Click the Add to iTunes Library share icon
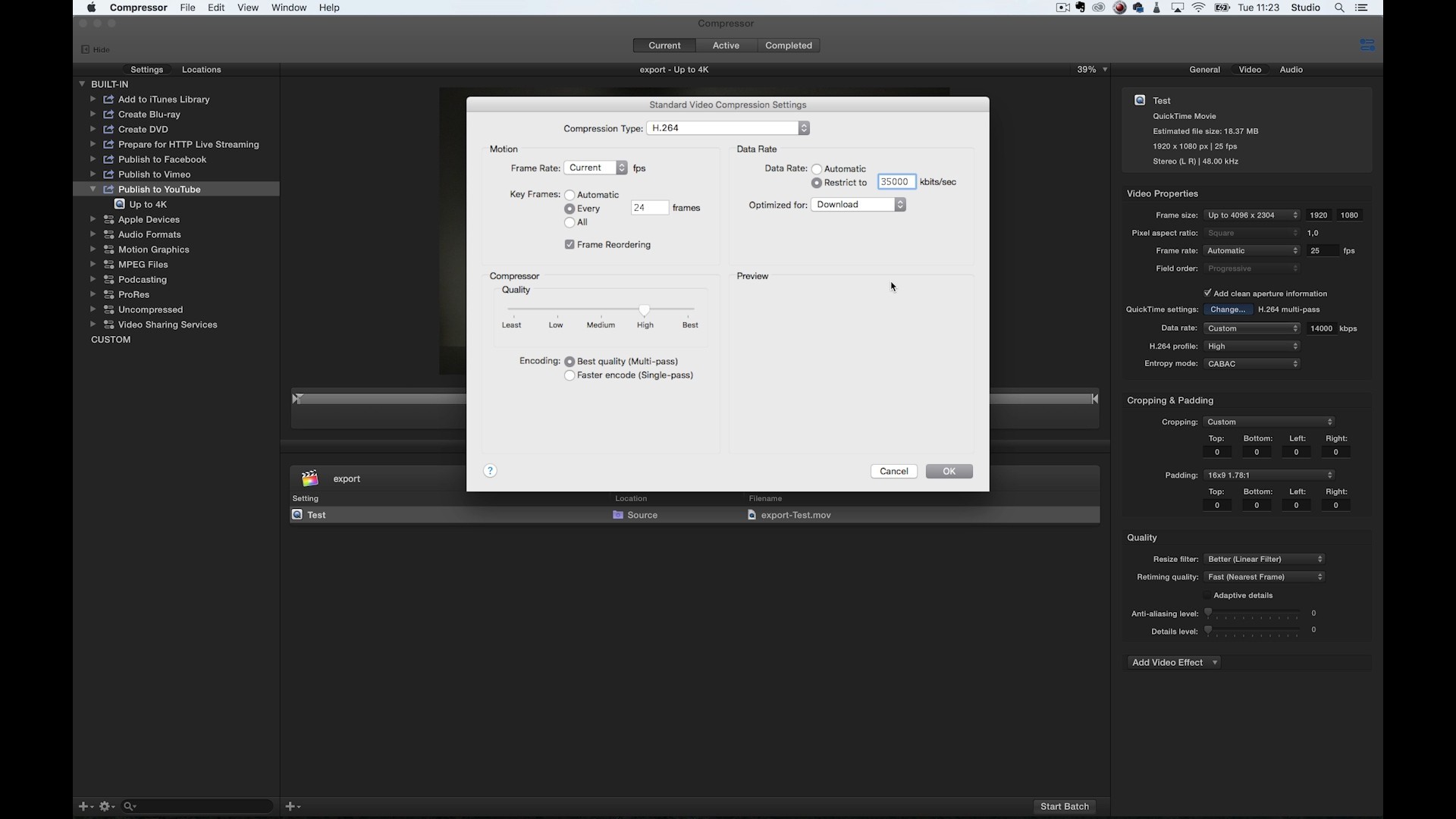Viewport: 1456px width, 819px height. (x=108, y=99)
